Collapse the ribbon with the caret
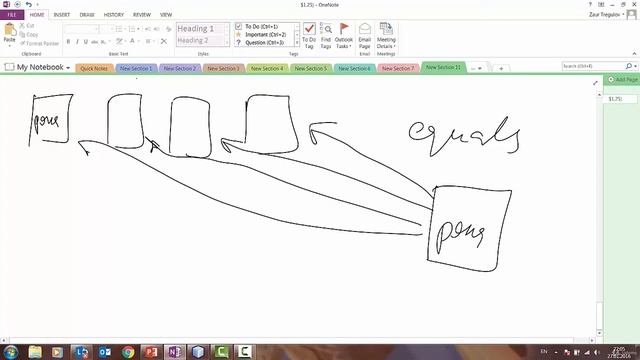The width and height of the screenshot is (640, 360). pyautogui.click(x=634, y=53)
